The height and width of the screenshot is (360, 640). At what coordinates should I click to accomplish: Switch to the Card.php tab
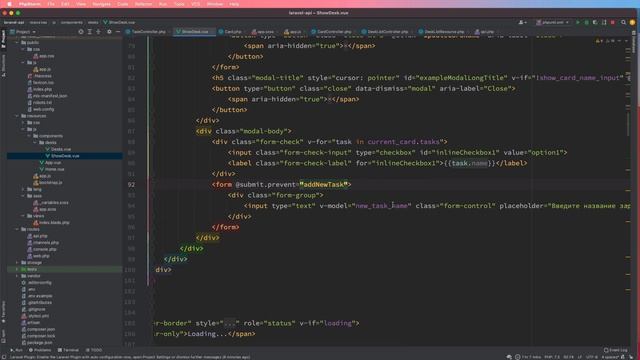[230, 31]
